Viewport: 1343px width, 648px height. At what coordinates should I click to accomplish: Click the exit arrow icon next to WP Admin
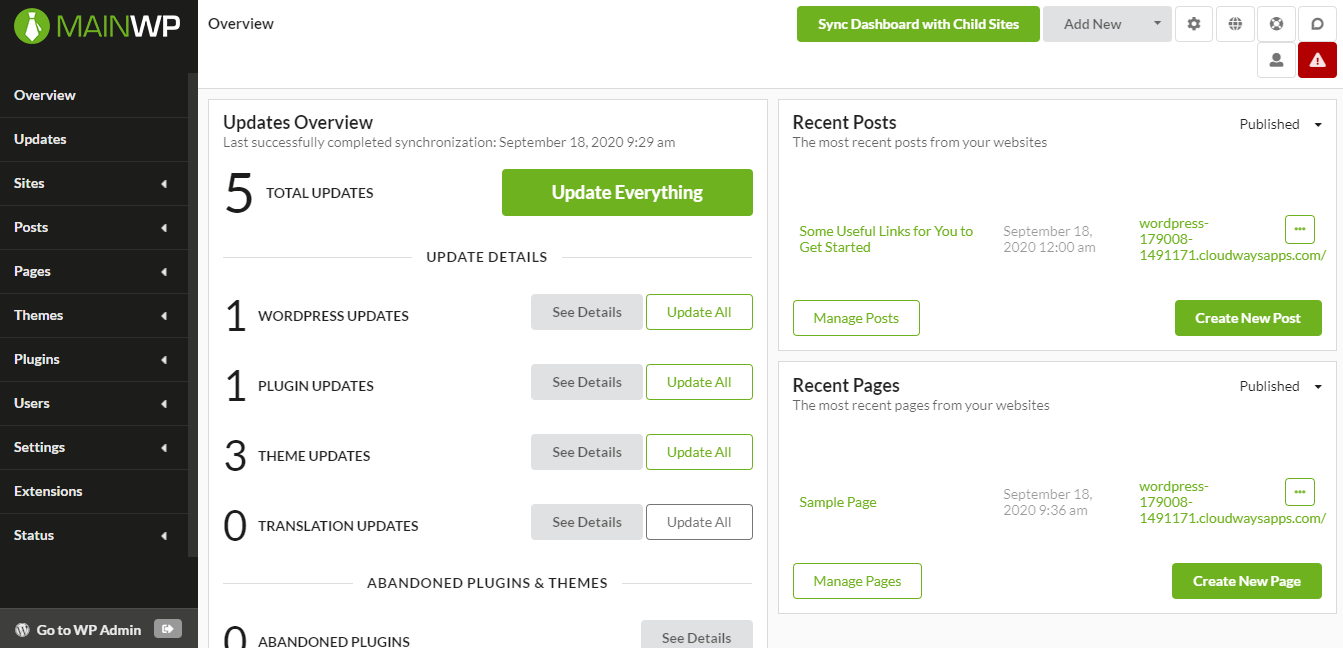(168, 629)
